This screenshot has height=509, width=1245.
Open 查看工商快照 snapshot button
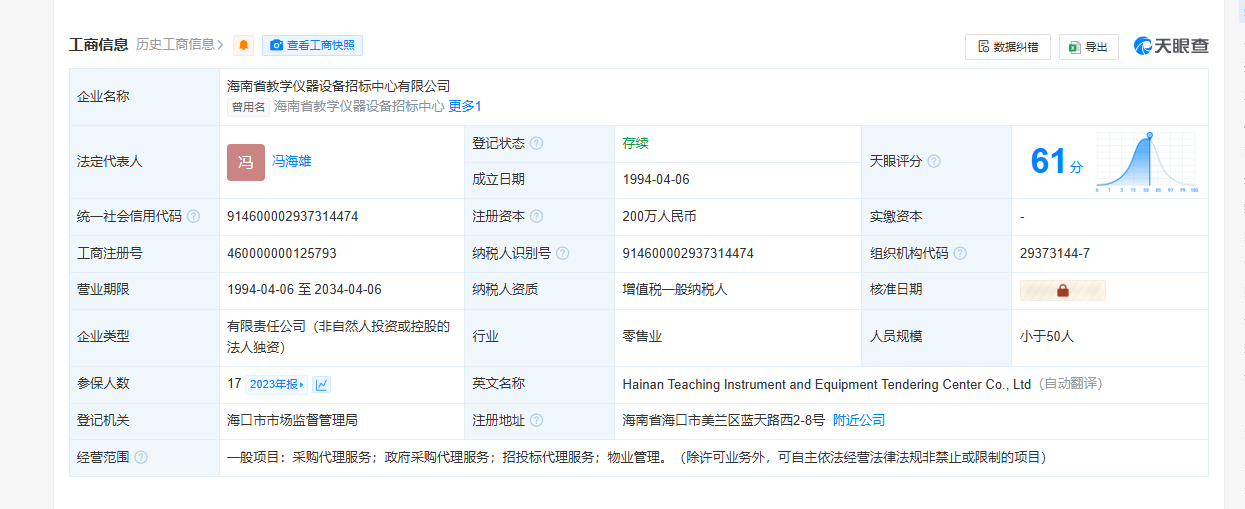(312, 45)
